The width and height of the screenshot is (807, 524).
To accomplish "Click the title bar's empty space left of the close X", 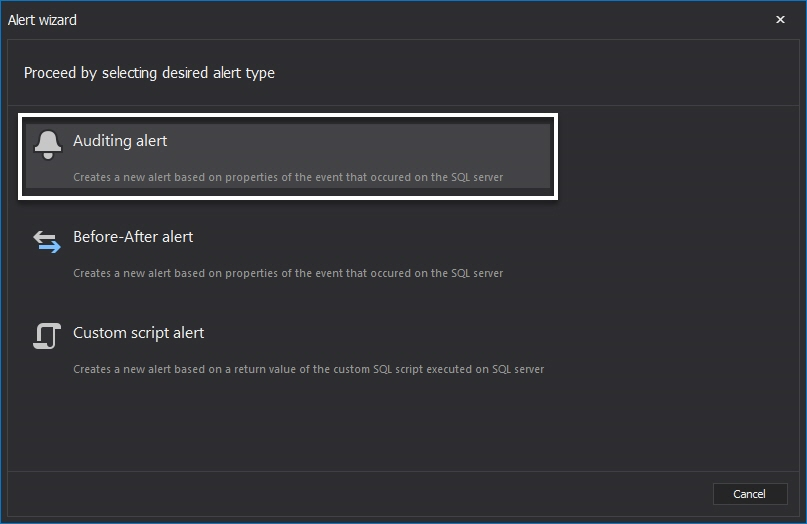I will tap(422, 20).
